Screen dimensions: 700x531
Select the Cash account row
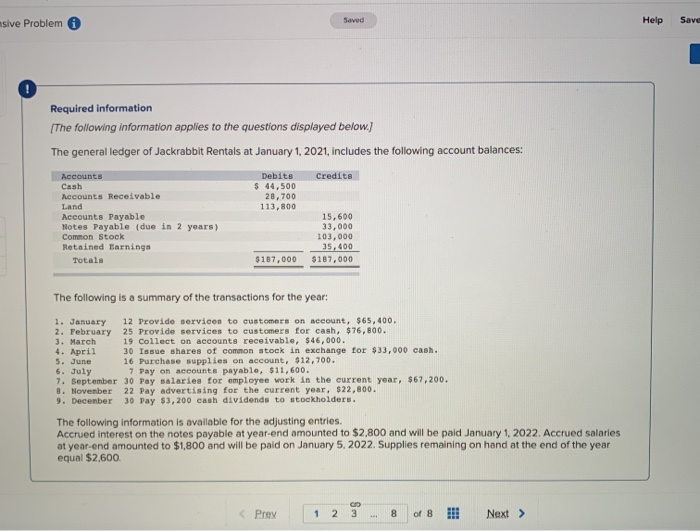(205, 186)
